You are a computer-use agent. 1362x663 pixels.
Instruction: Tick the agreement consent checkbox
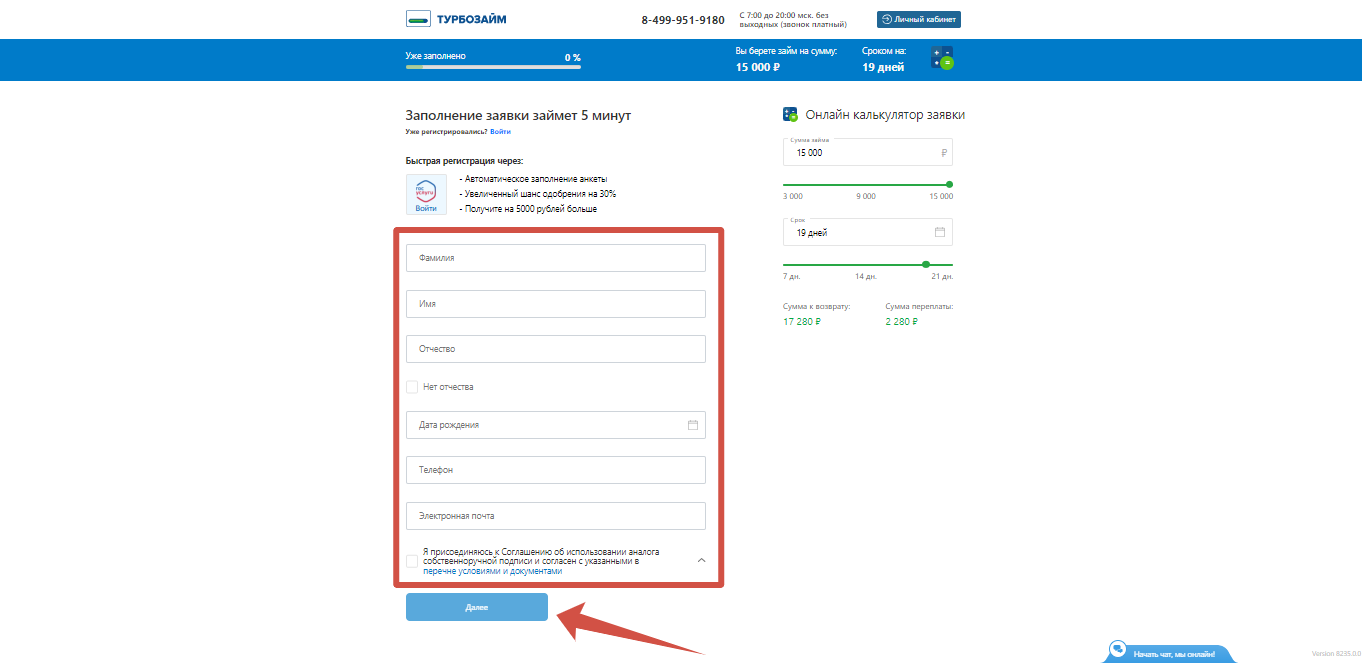point(412,562)
